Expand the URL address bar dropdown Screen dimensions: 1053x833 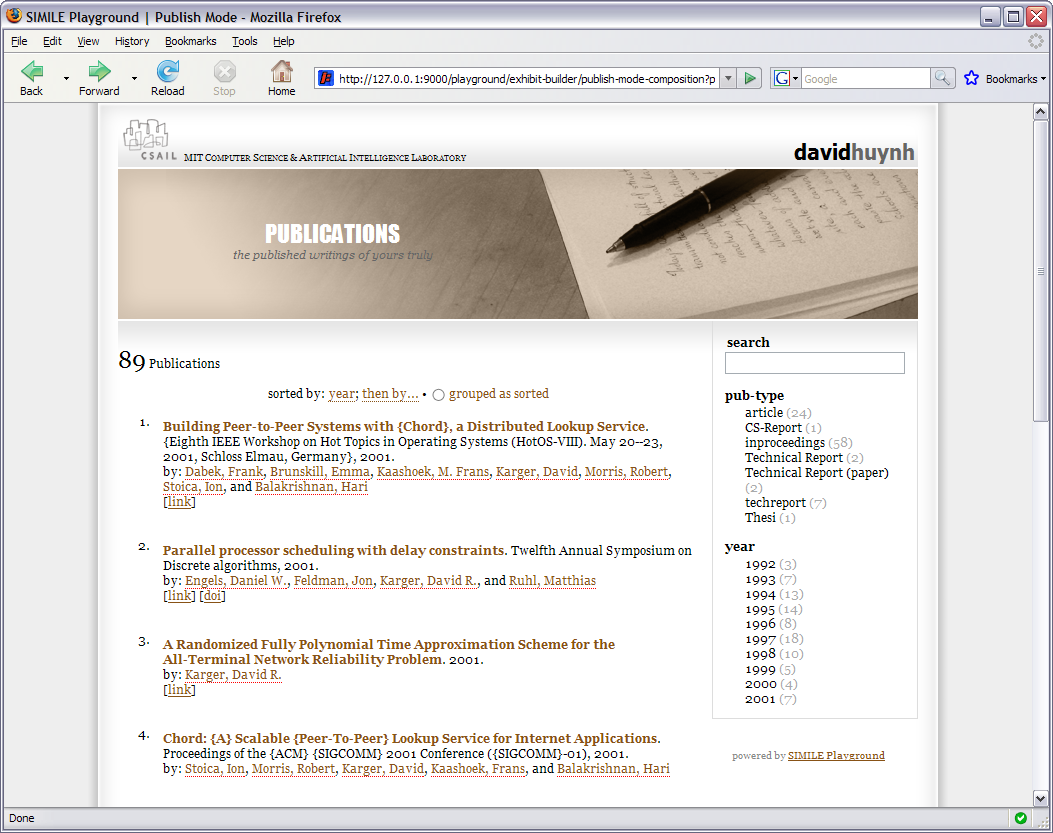click(728, 79)
